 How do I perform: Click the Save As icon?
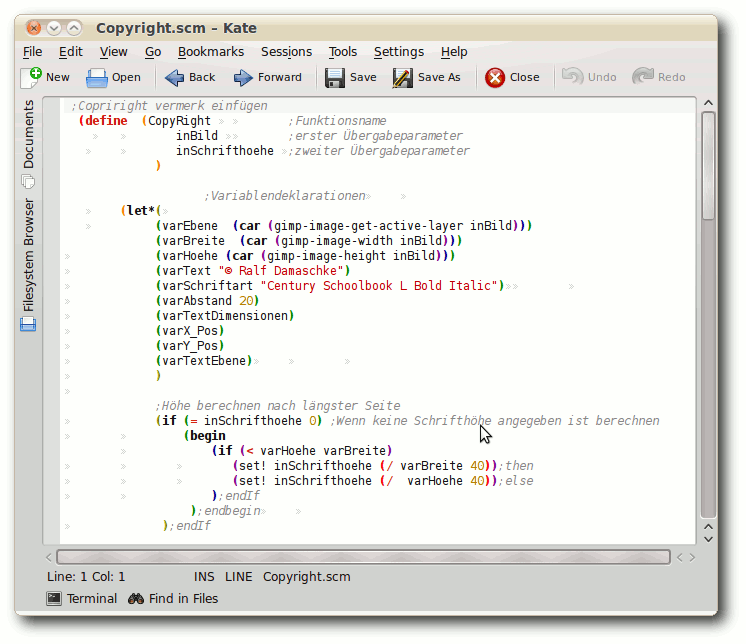point(402,78)
